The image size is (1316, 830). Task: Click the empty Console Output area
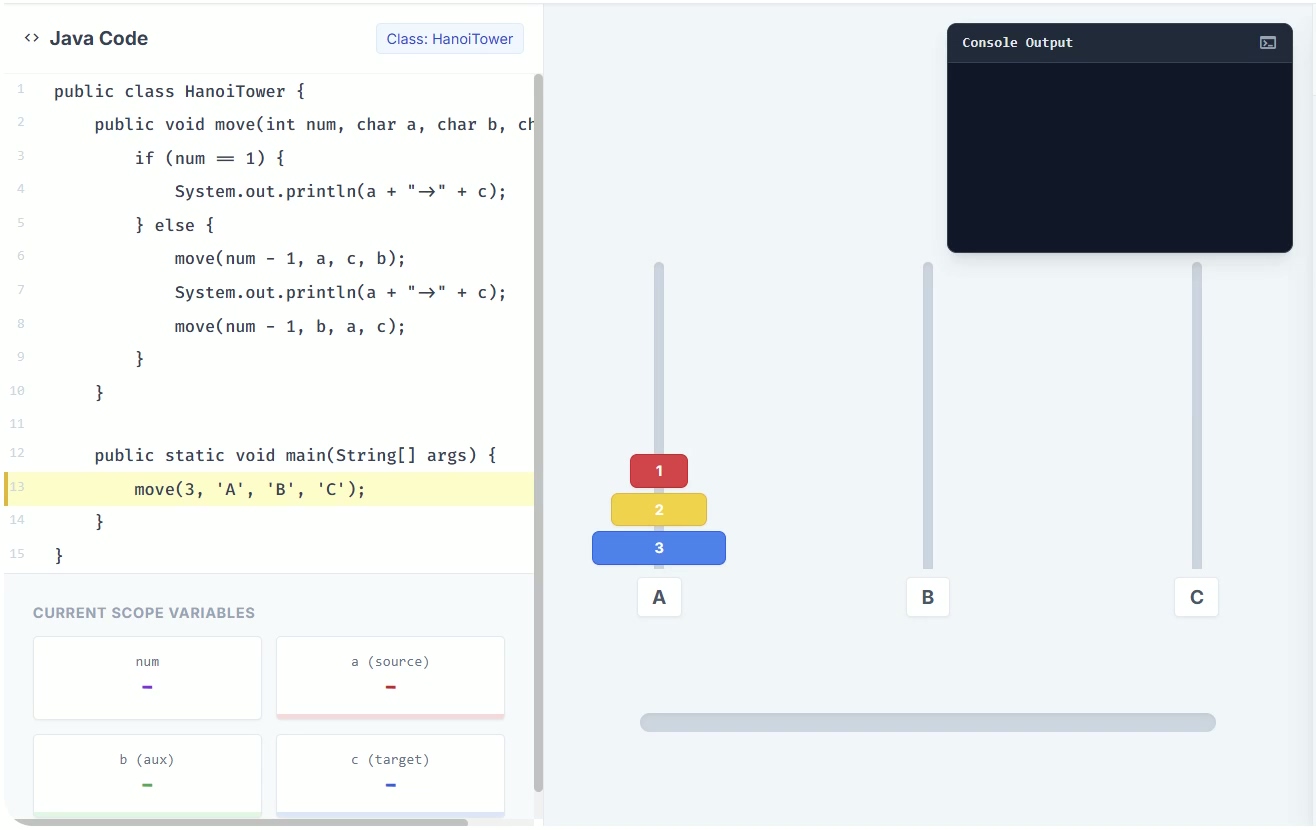(x=1119, y=157)
